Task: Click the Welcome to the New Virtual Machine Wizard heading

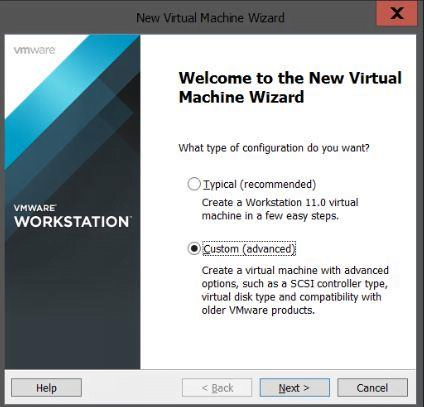Action: click(290, 87)
